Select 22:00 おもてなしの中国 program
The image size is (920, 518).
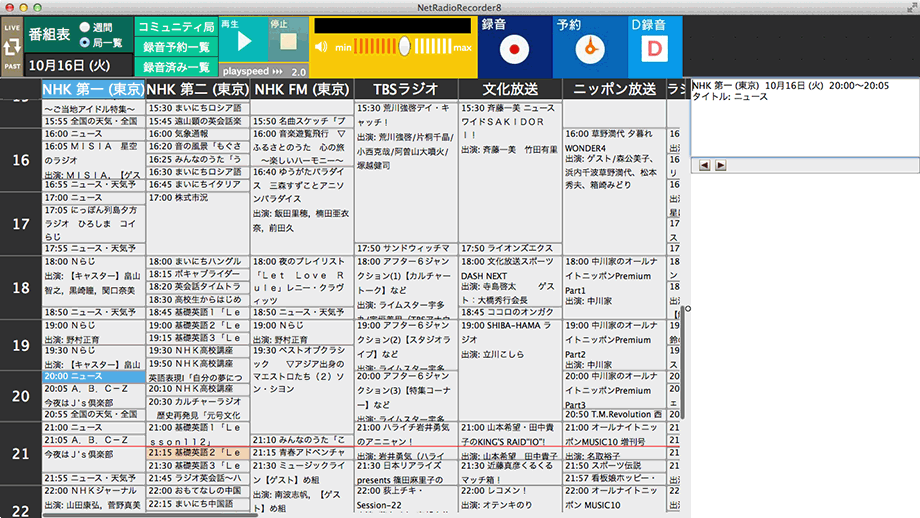(198, 491)
